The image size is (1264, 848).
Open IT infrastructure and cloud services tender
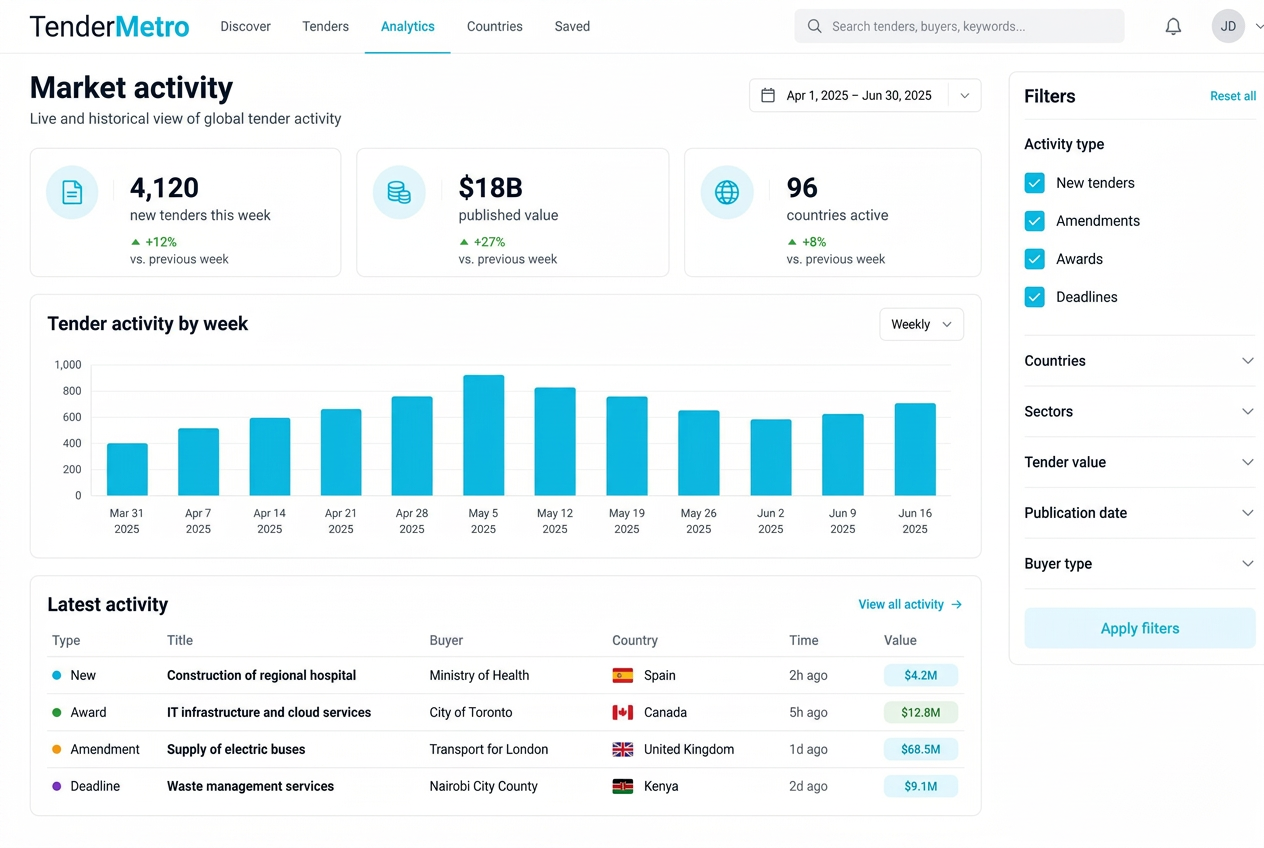[269, 712]
